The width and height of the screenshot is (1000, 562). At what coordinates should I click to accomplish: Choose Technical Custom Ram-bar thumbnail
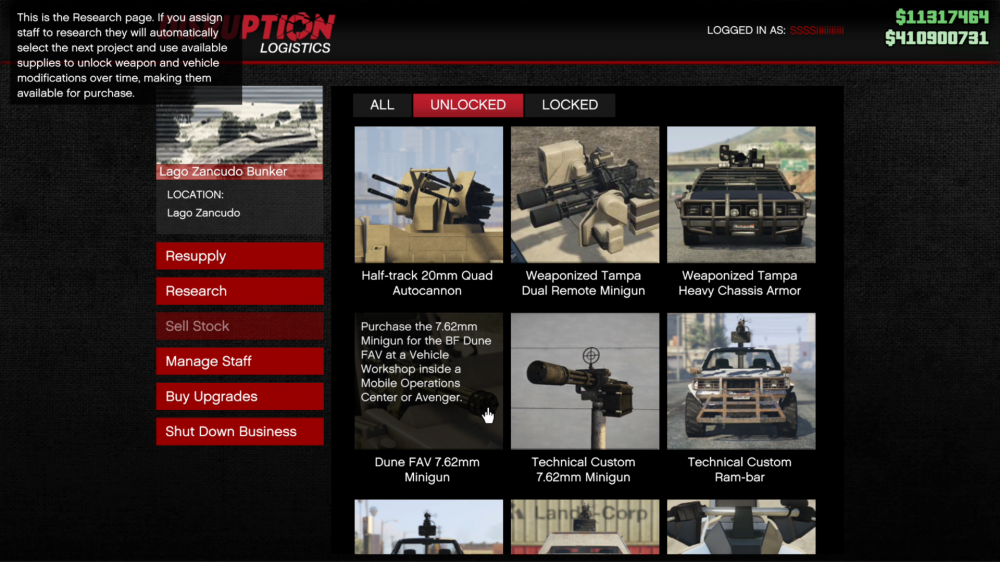coord(741,381)
